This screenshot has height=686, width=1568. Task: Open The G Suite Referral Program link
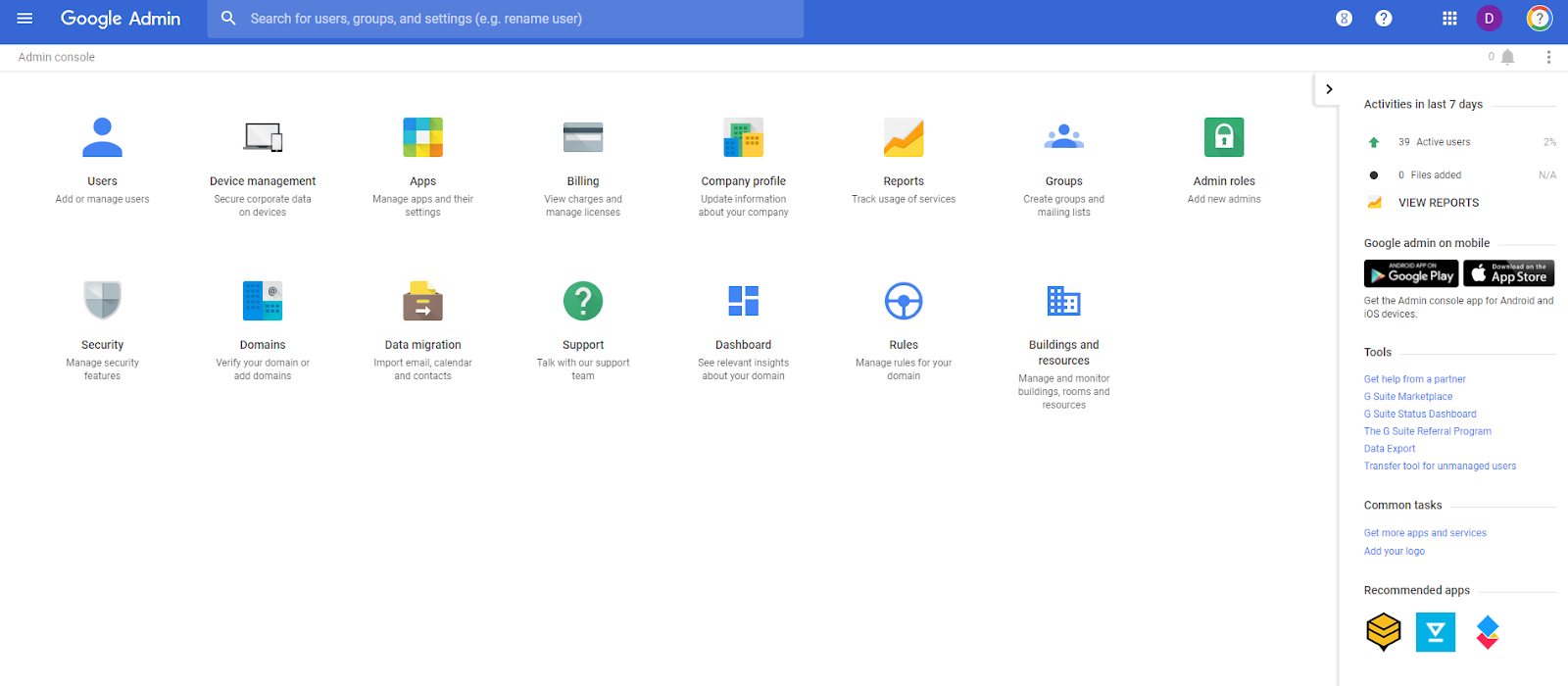(1428, 431)
